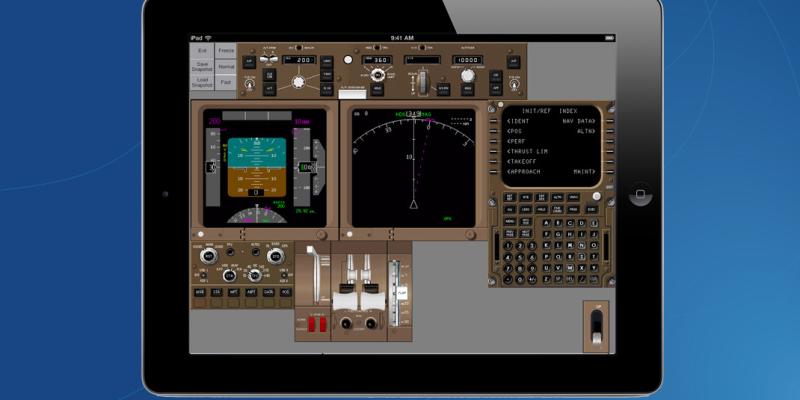Engage the FLCH mode button
The height and width of the screenshot is (400, 800).
(327, 88)
